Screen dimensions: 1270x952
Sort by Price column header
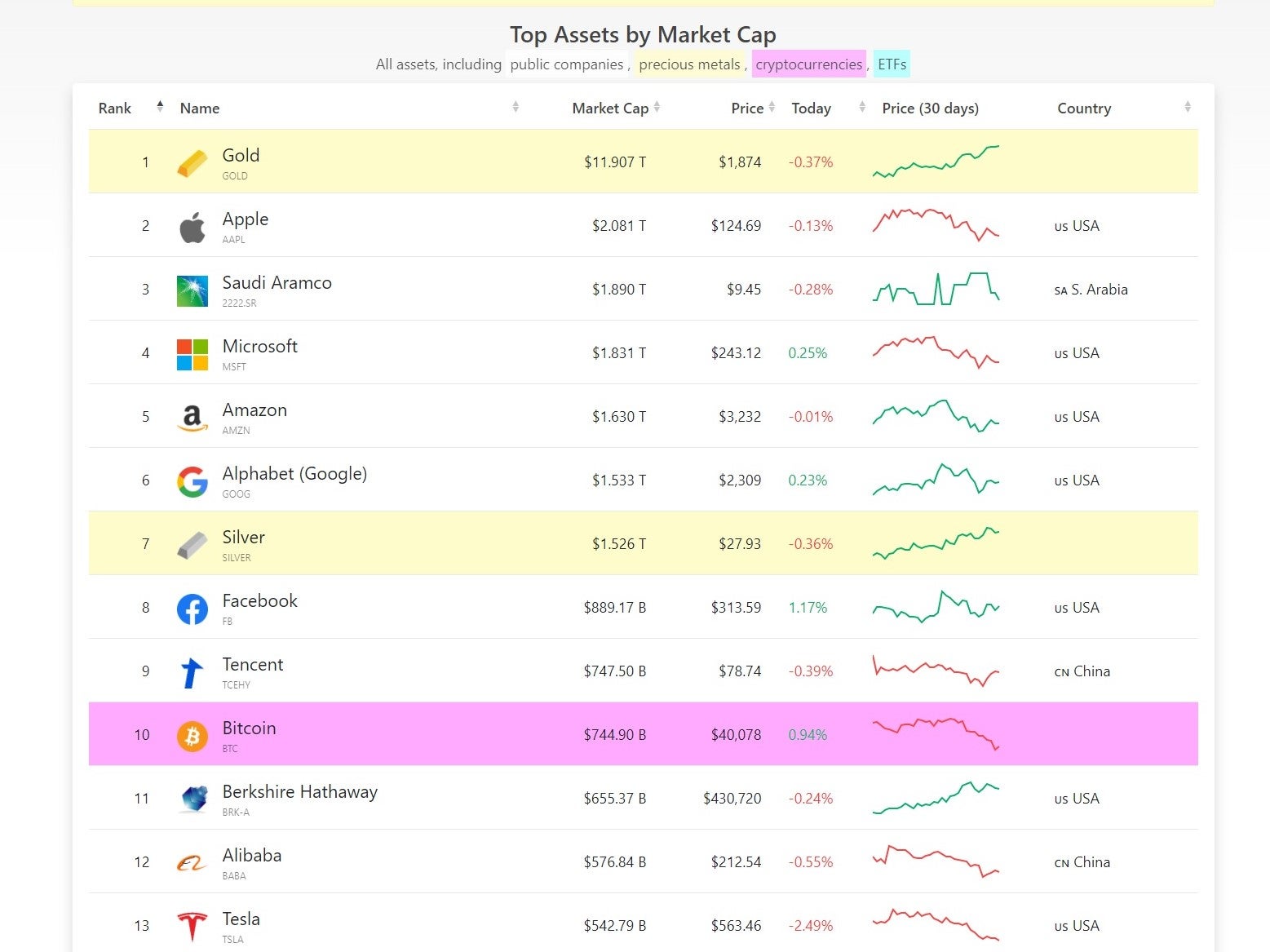[x=747, y=108]
